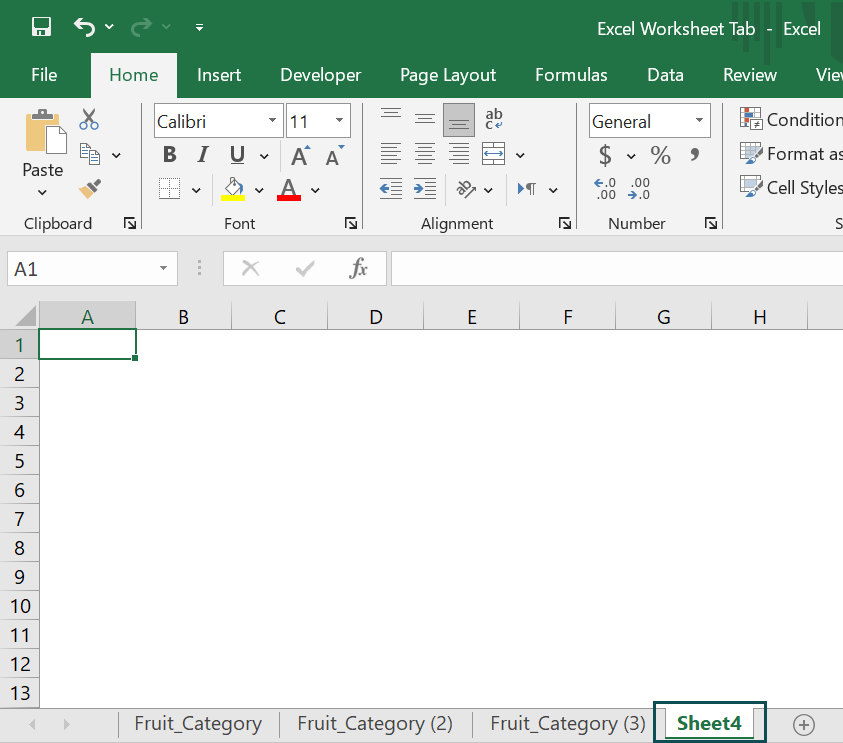The image size is (843, 743).
Task: Click the Increase Font Size icon
Action: 299,155
